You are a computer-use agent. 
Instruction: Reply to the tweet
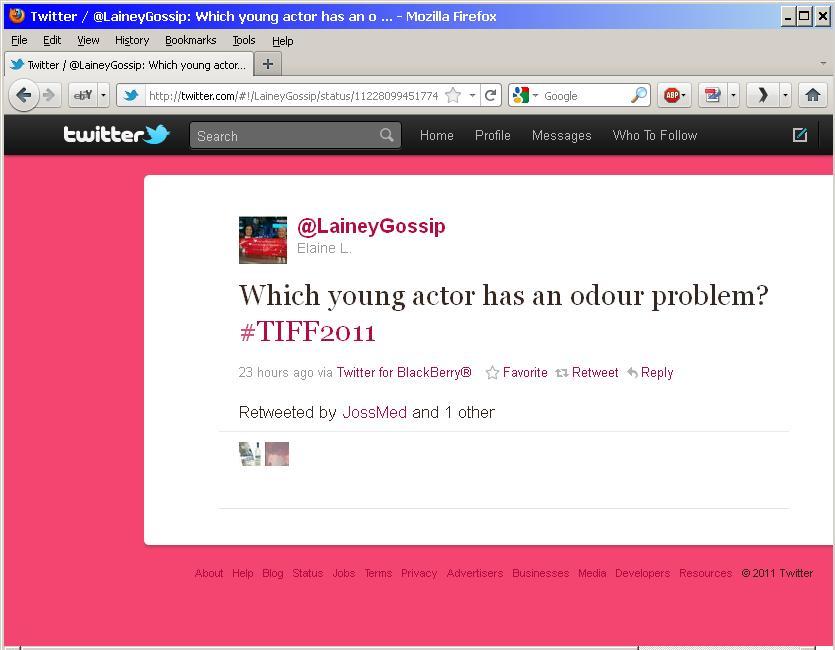click(650, 372)
